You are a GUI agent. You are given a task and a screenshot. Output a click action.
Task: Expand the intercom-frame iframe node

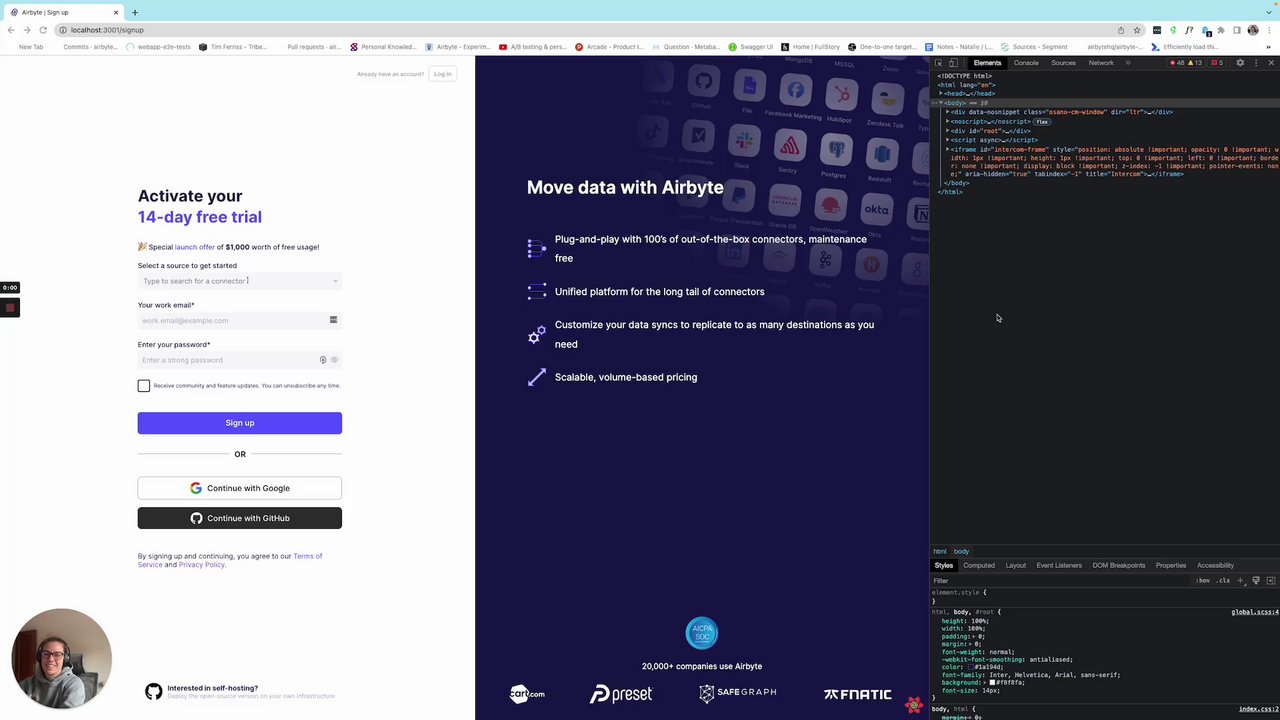947,150
